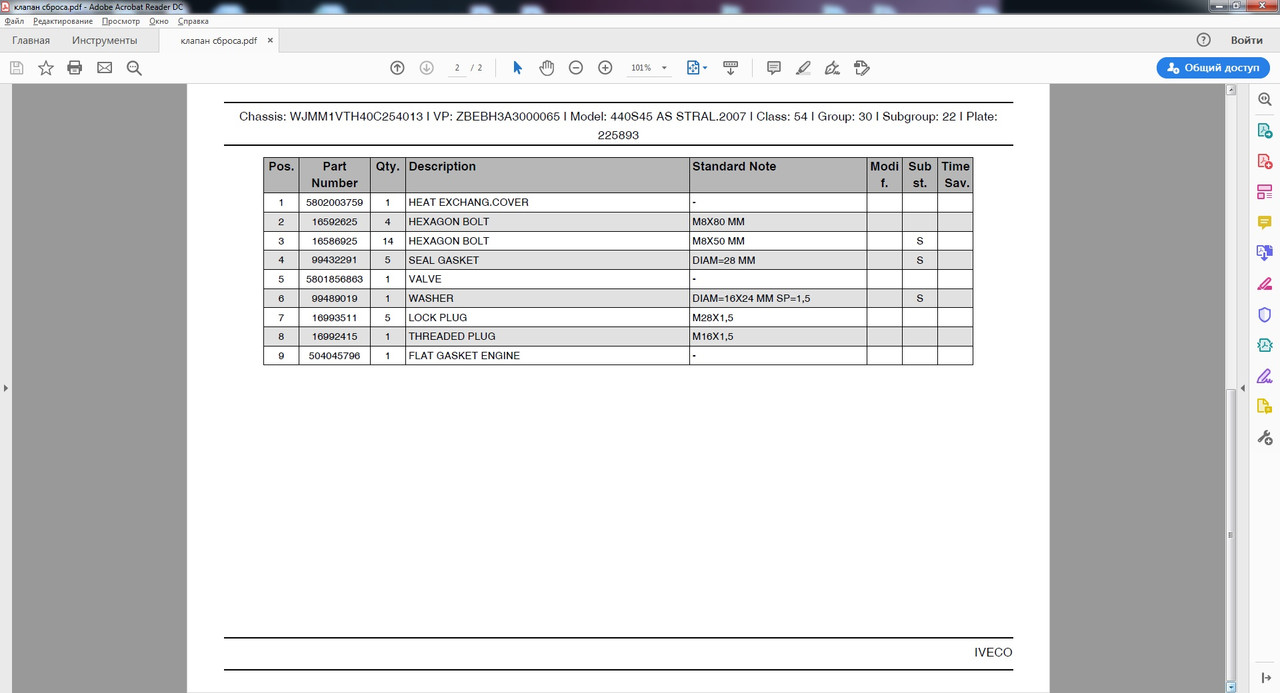Collapse the right tools pane arrow
Viewport: 1280px width, 693px height.
click(1243, 387)
